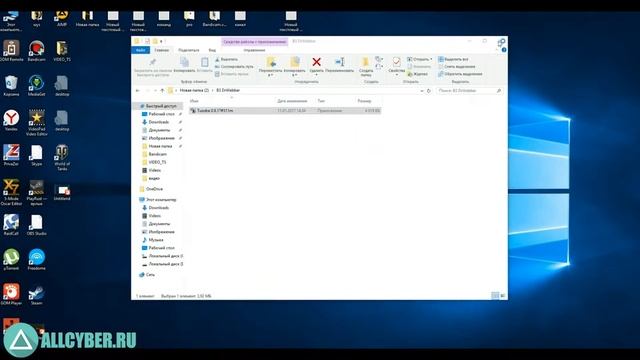Click Снять выделение (Select none) in ribbon

pyautogui.click(x=457, y=67)
